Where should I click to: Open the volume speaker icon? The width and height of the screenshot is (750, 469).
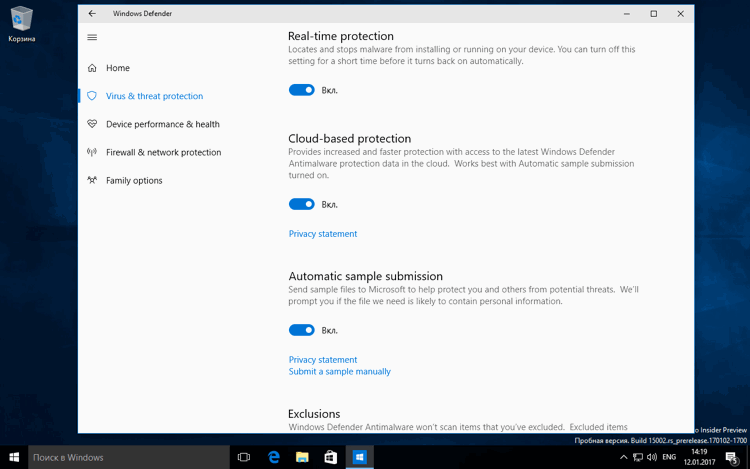click(651, 458)
